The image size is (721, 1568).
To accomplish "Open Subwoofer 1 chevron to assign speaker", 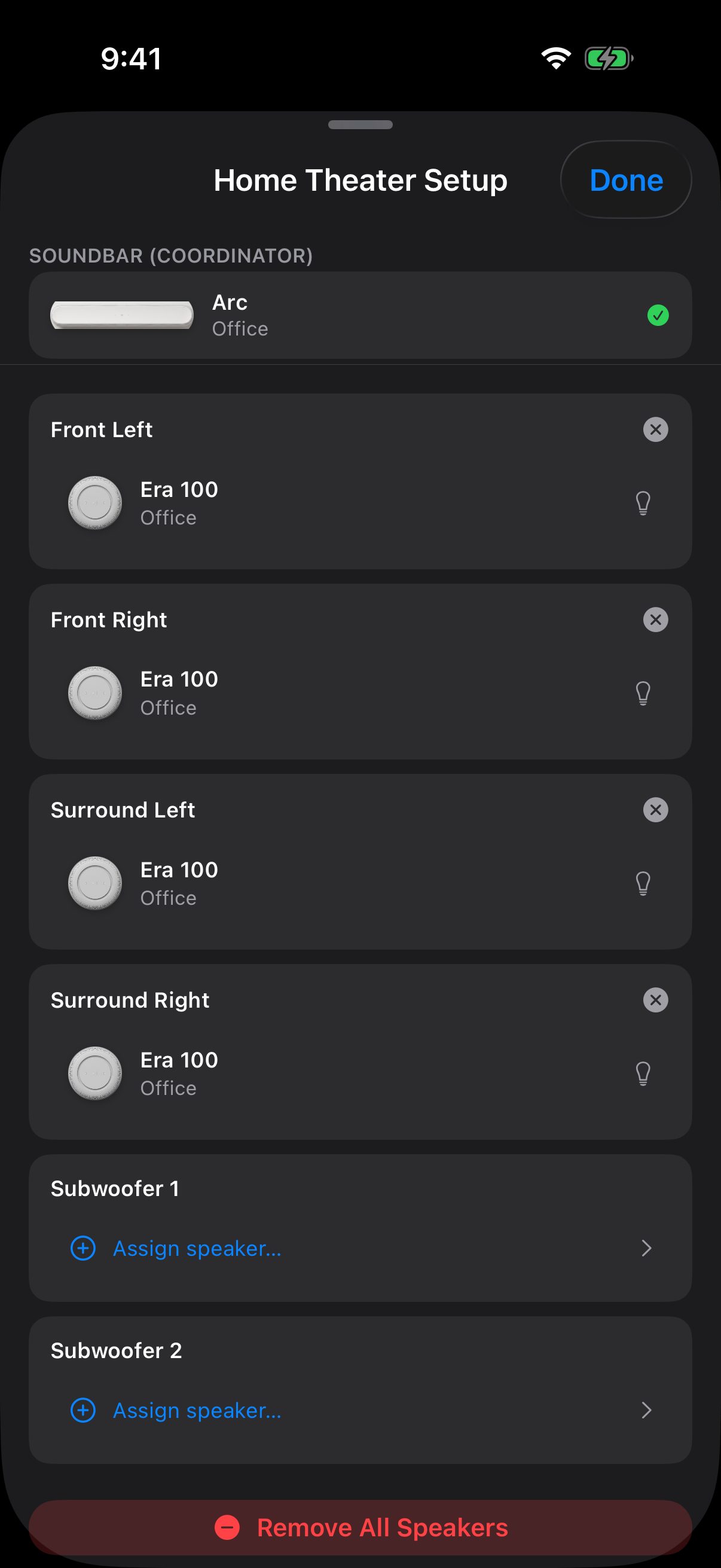I will 646,1248.
